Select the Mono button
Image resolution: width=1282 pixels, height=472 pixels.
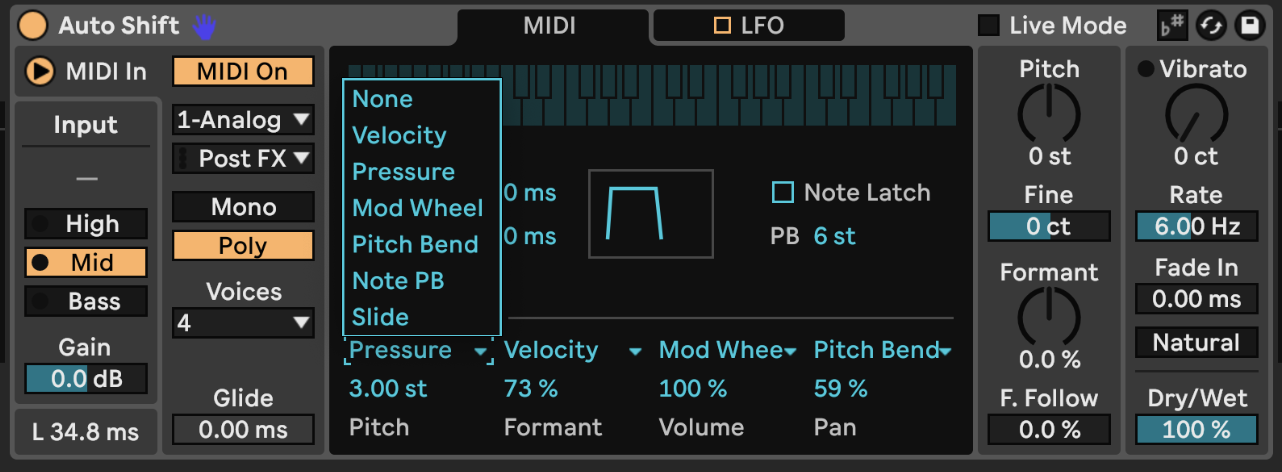tap(243, 207)
